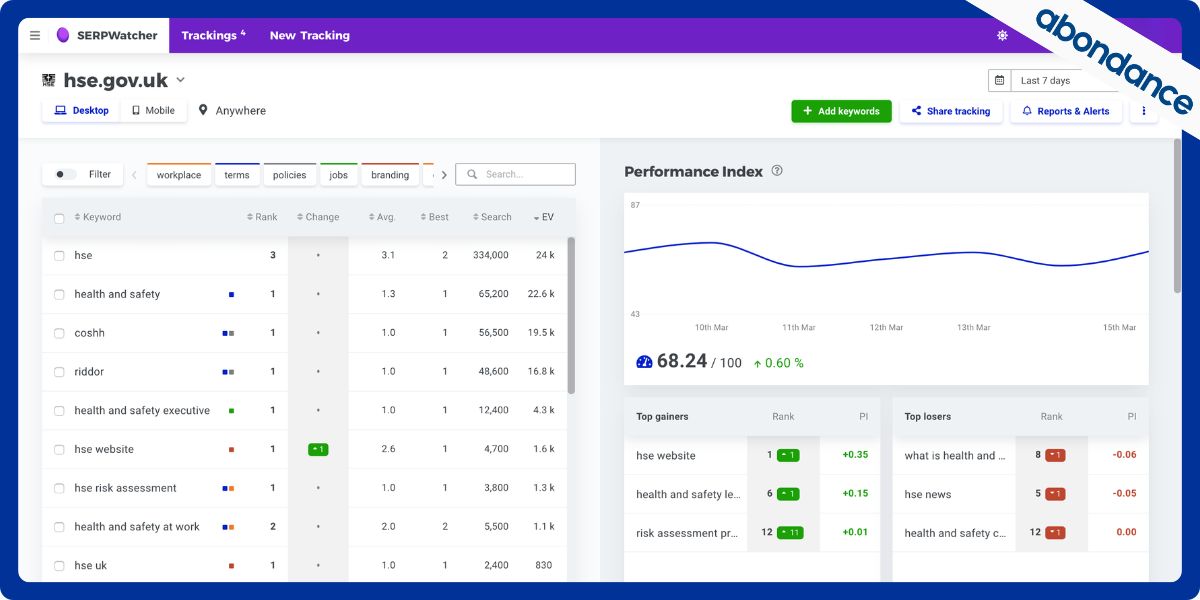Select the workplace tag
Viewport: 1200px width, 600px height.
coord(179,174)
